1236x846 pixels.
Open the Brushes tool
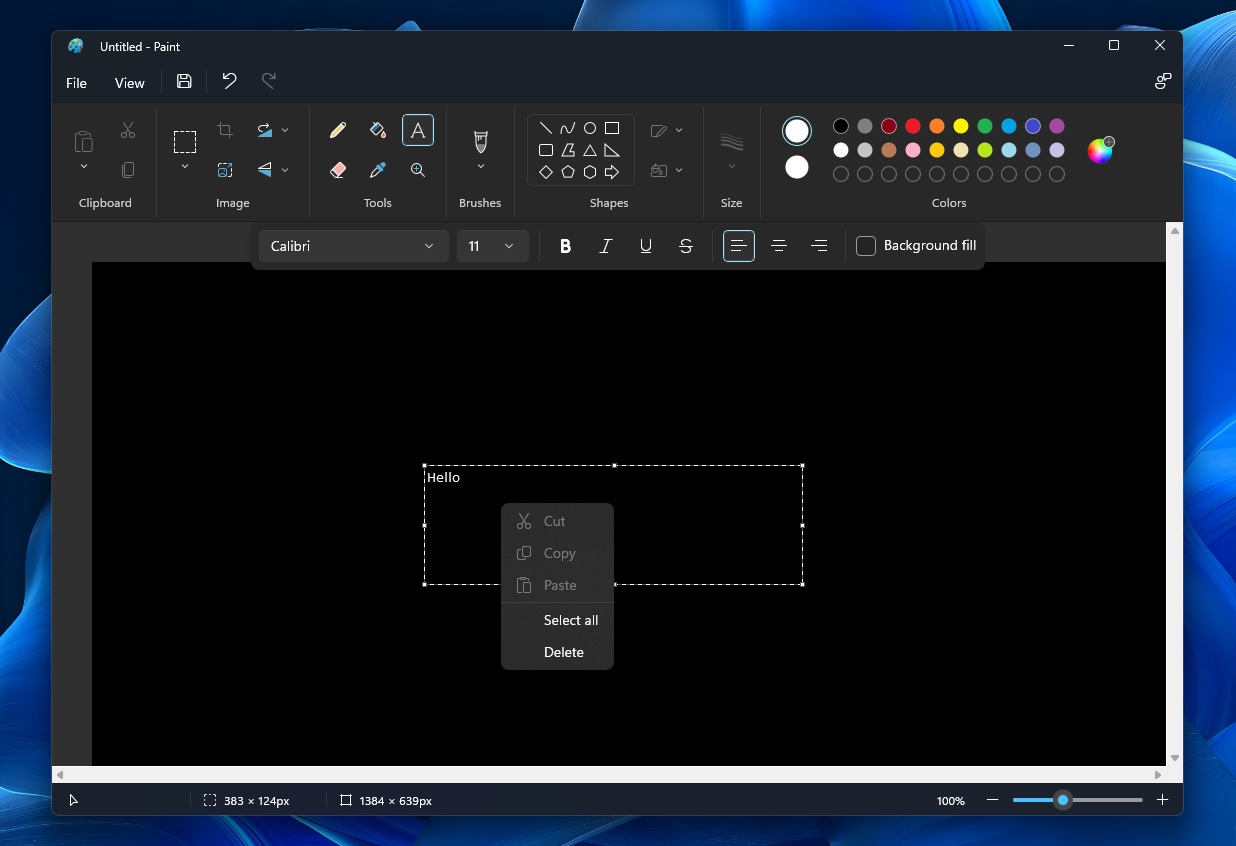pyautogui.click(x=480, y=140)
